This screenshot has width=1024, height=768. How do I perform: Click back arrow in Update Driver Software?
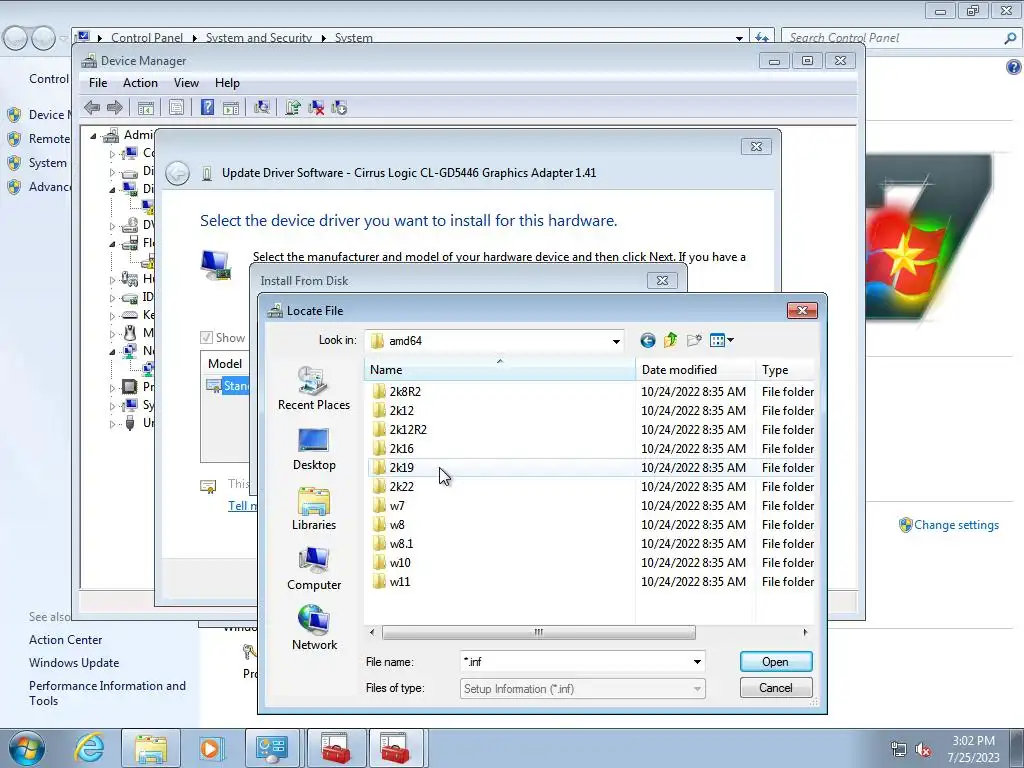click(x=178, y=174)
